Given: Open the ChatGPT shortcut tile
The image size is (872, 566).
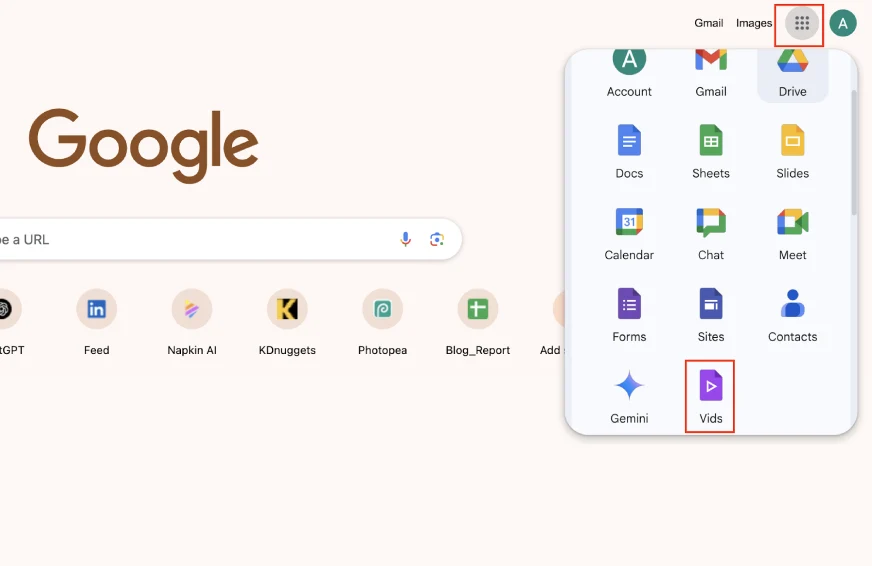Looking at the screenshot, I should 11,322.
